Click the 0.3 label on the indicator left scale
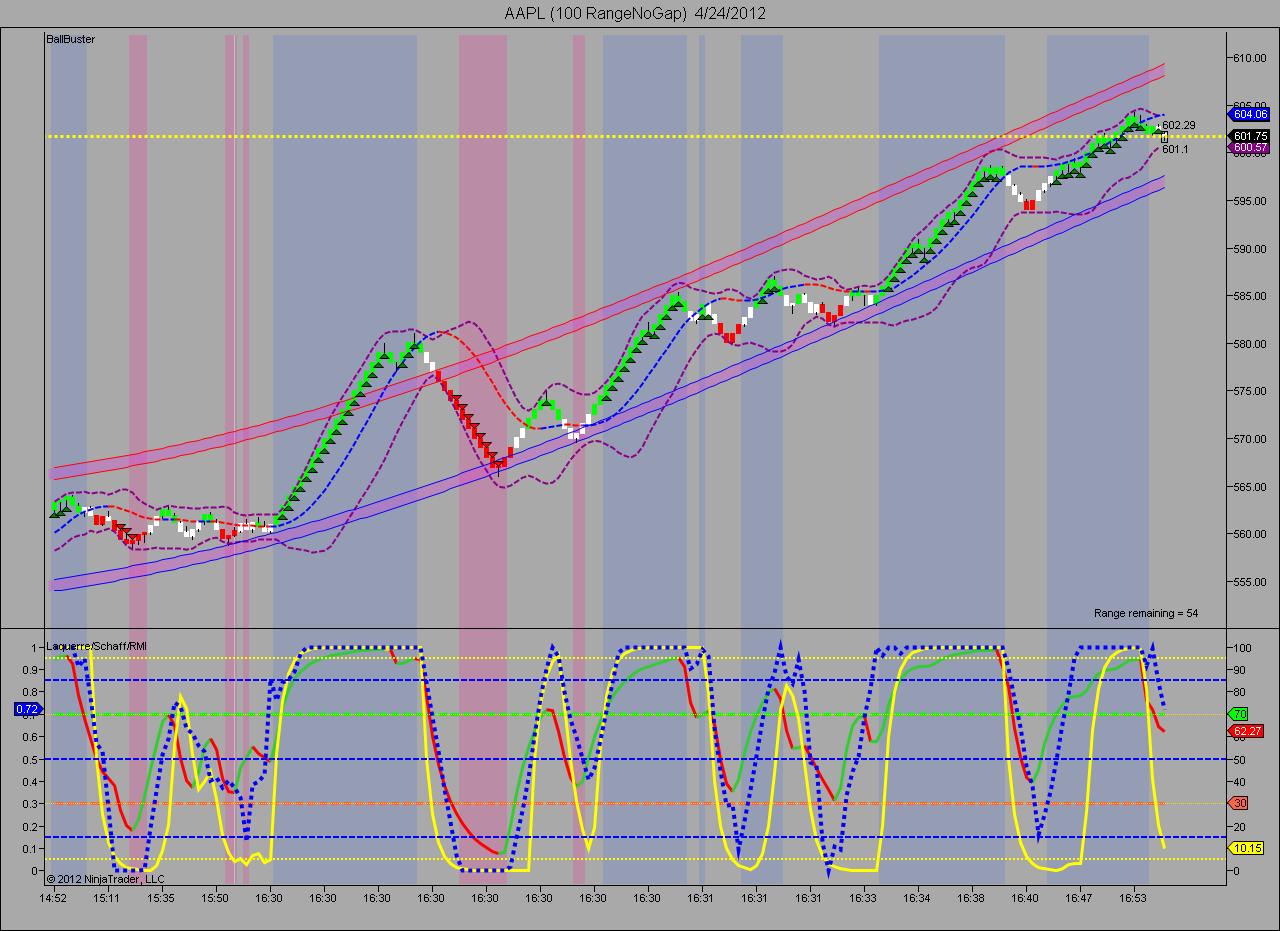1280x931 pixels. click(32, 803)
